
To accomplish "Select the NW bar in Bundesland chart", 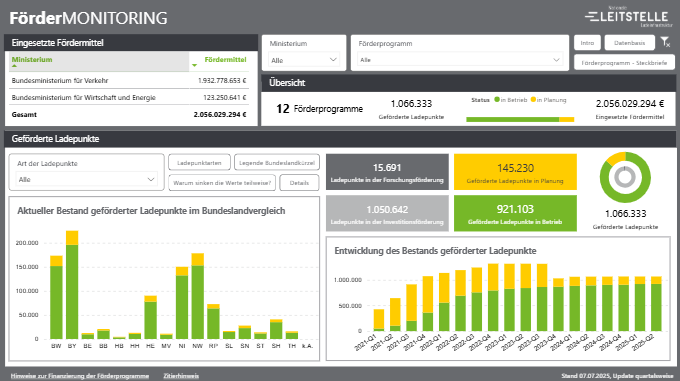I will [x=198, y=296].
